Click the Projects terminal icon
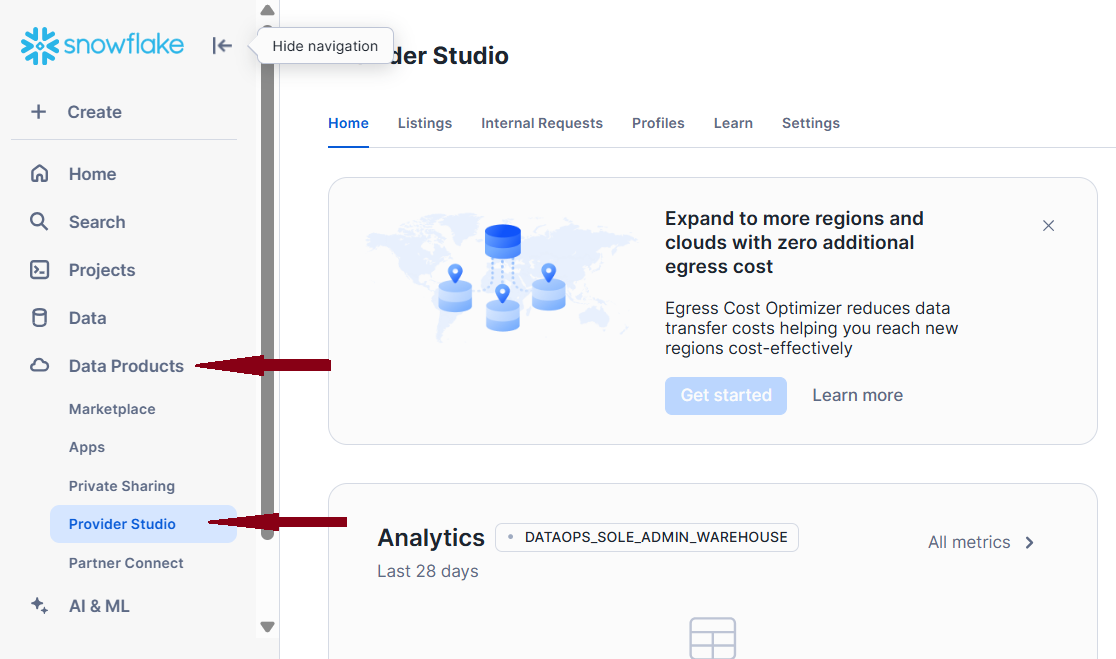Viewport: 1116px width, 659px height. point(40,270)
